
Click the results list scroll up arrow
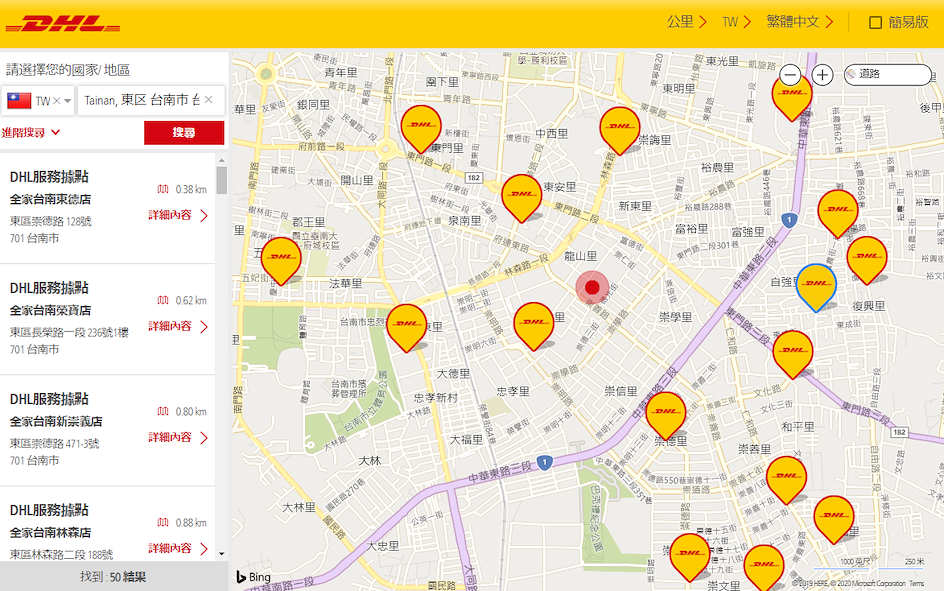pos(222,161)
